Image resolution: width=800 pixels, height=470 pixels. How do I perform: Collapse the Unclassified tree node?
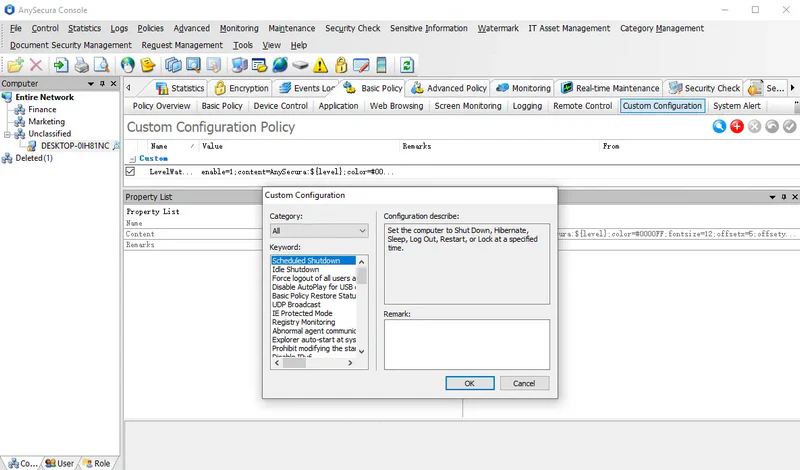[7, 134]
